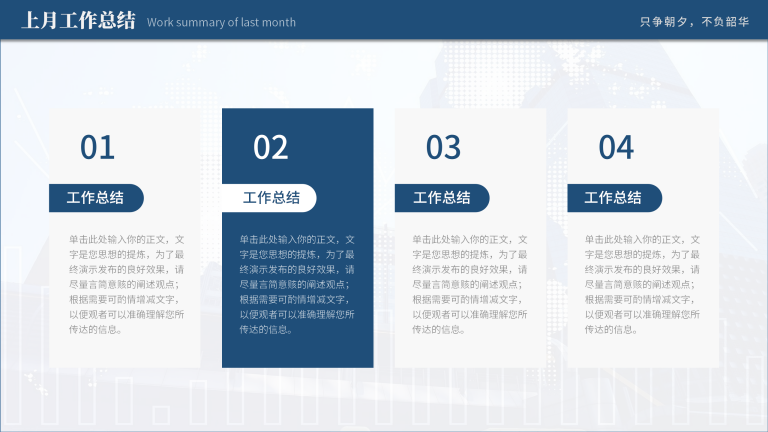Select the number 01 heading
This screenshot has height=432, width=768.
[x=98, y=148]
